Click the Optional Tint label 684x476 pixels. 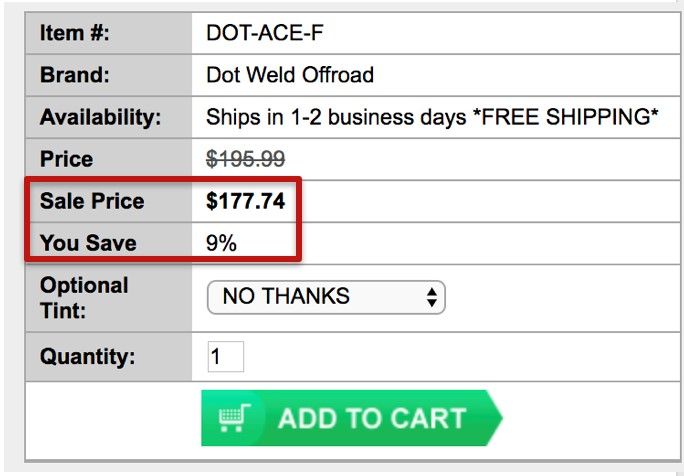click(x=84, y=298)
